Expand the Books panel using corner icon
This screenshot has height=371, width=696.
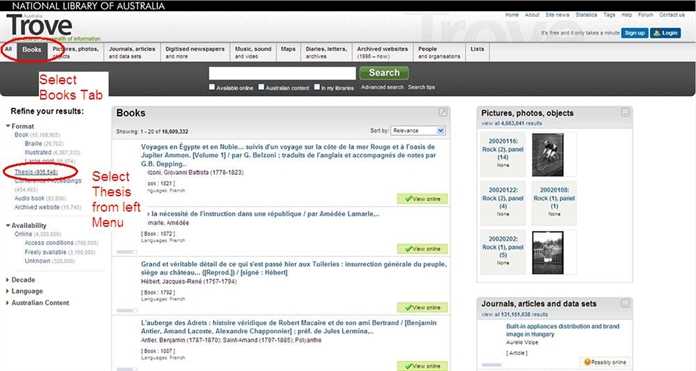pos(443,113)
